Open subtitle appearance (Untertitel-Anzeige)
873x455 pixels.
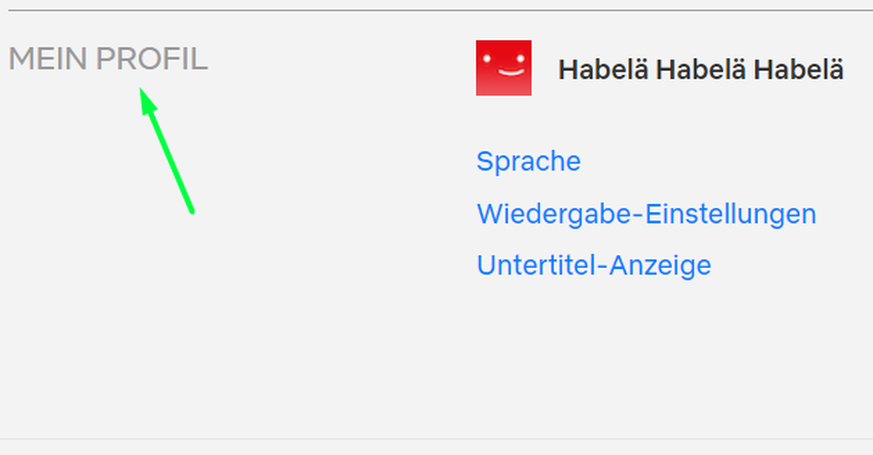click(x=594, y=266)
